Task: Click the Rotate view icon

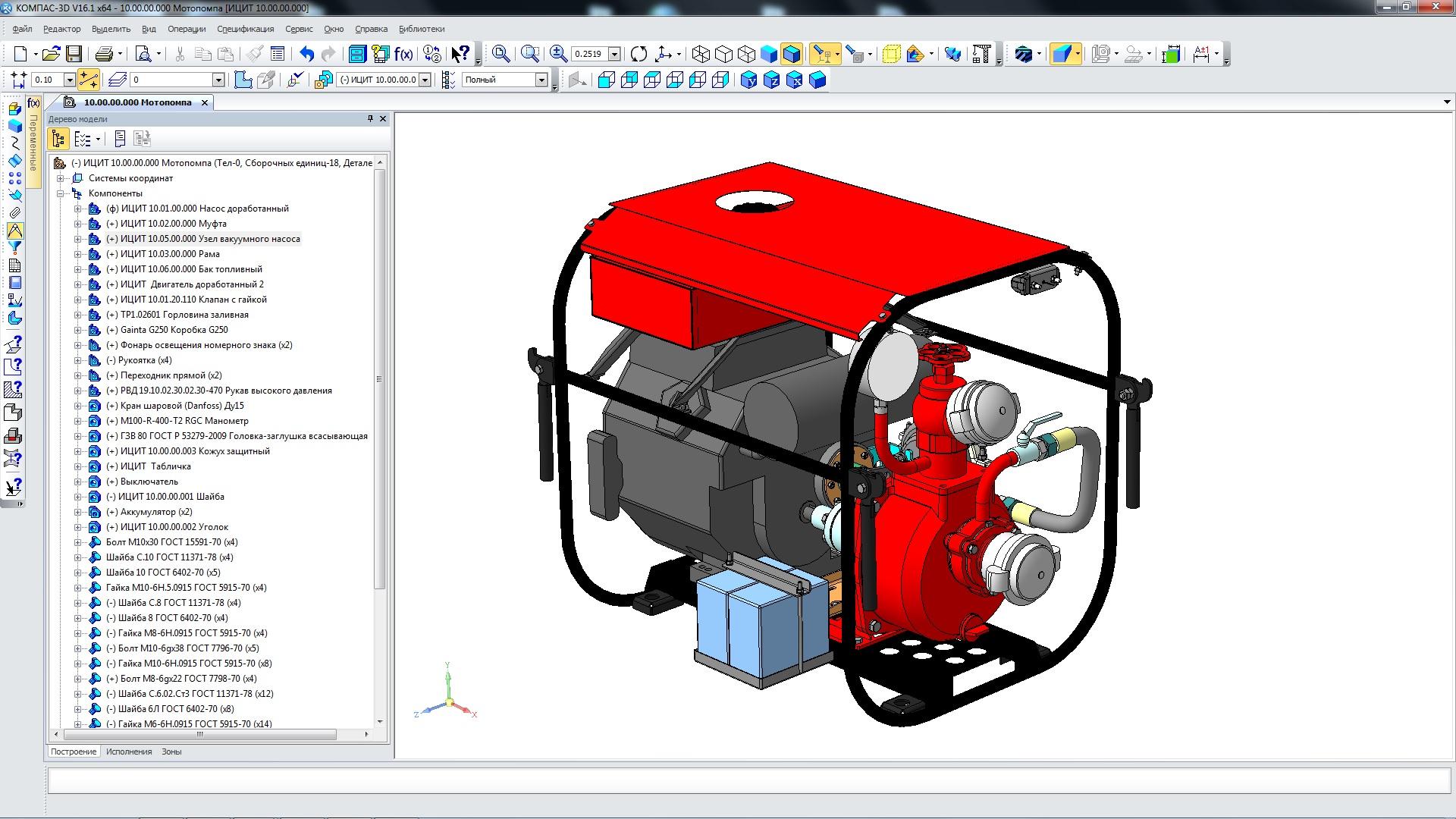Action: pyautogui.click(x=639, y=54)
